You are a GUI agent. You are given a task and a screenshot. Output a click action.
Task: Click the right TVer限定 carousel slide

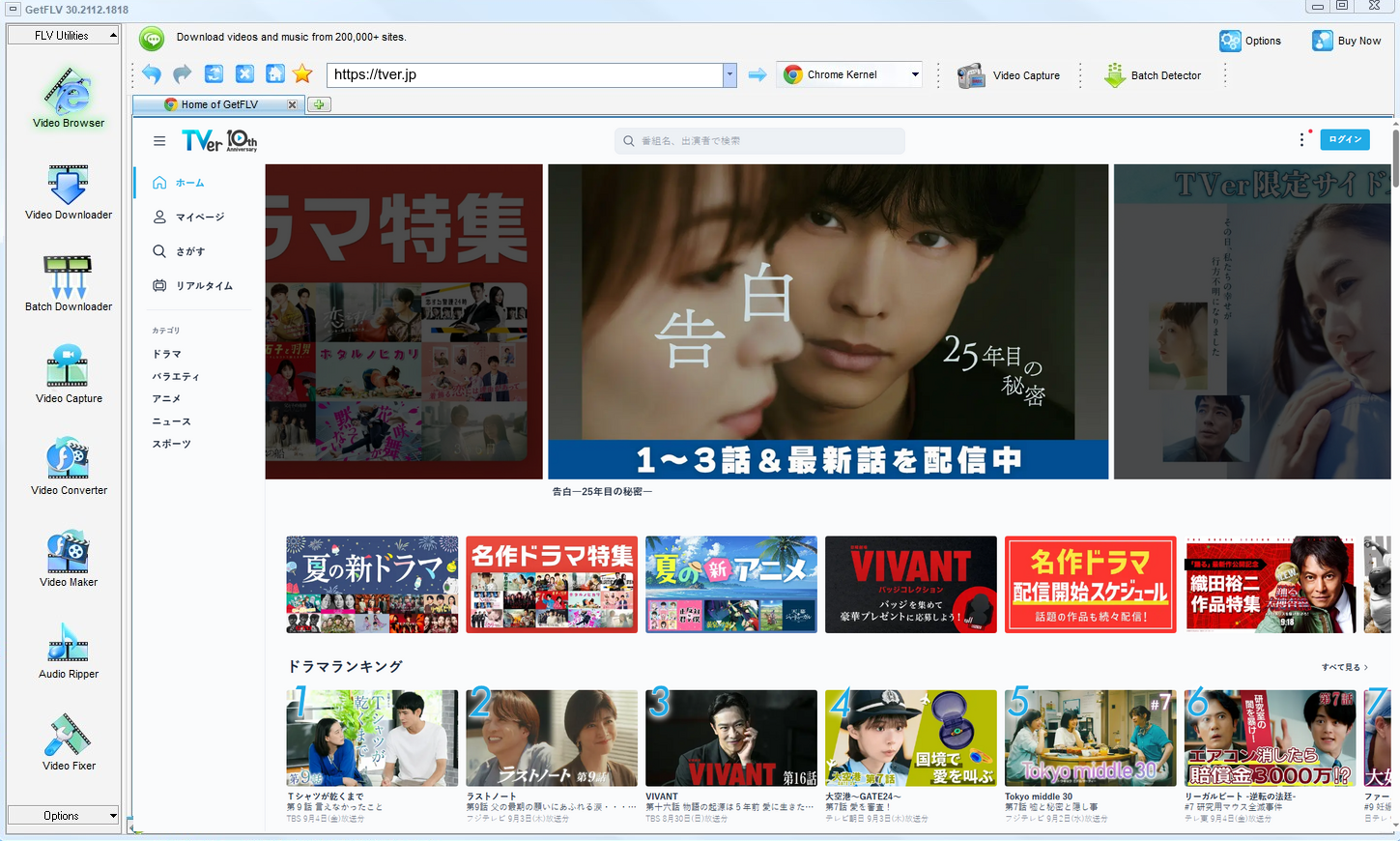click(1252, 322)
